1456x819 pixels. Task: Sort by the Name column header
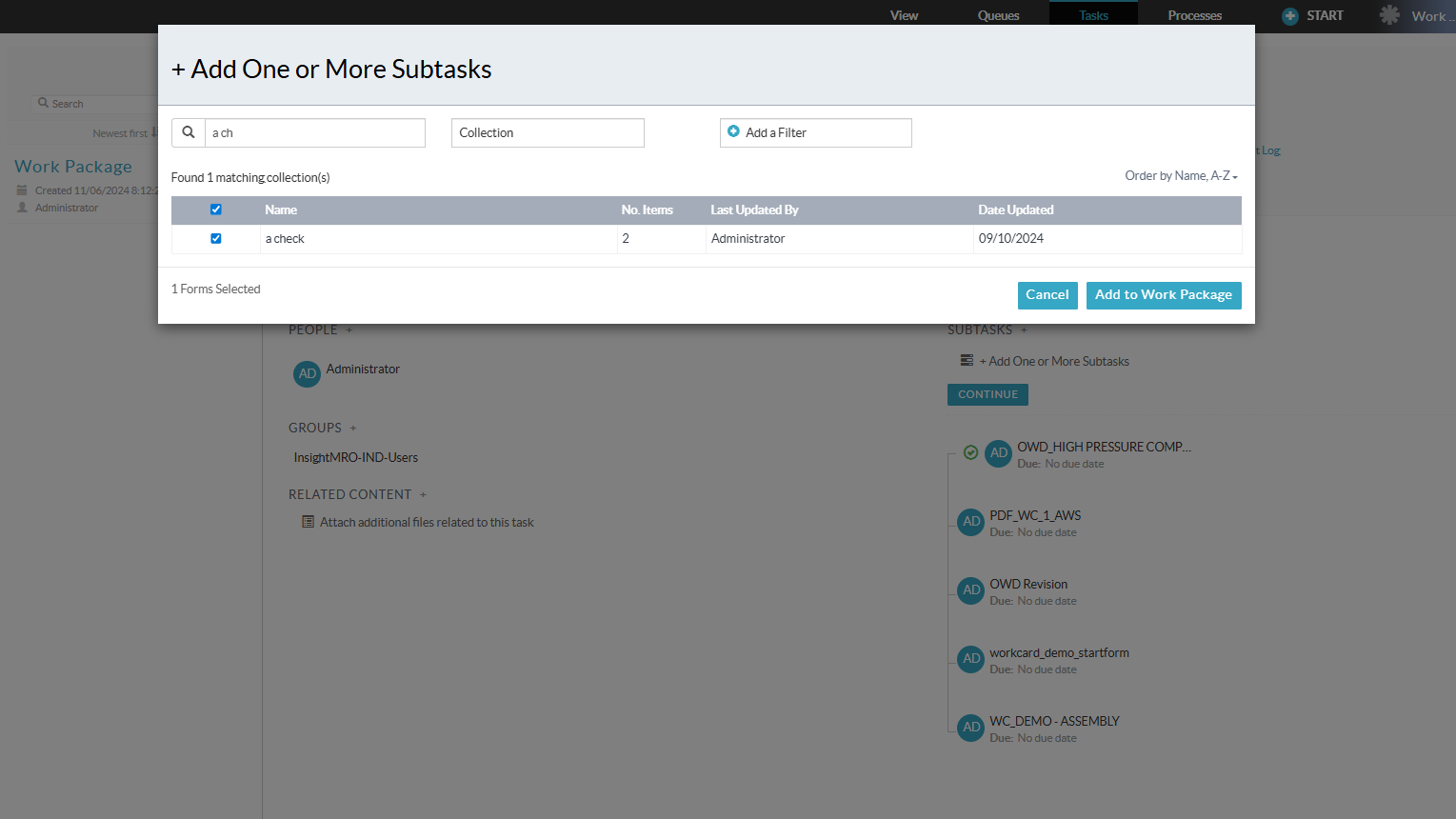click(281, 210)
